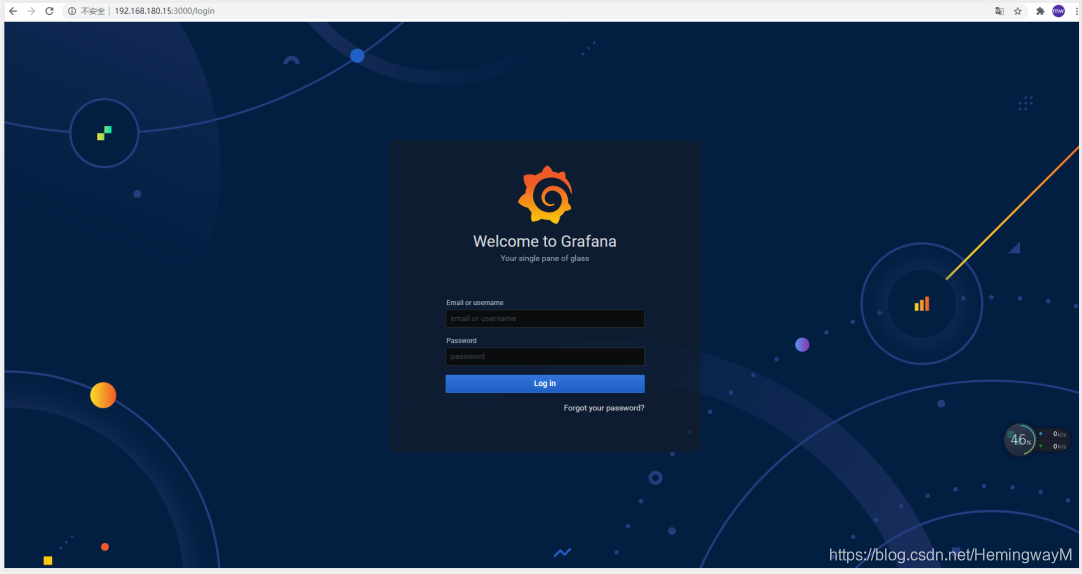Click the 'Your single pane of glass' text
The image size is (1082, 574).
[x=544, y=258]
